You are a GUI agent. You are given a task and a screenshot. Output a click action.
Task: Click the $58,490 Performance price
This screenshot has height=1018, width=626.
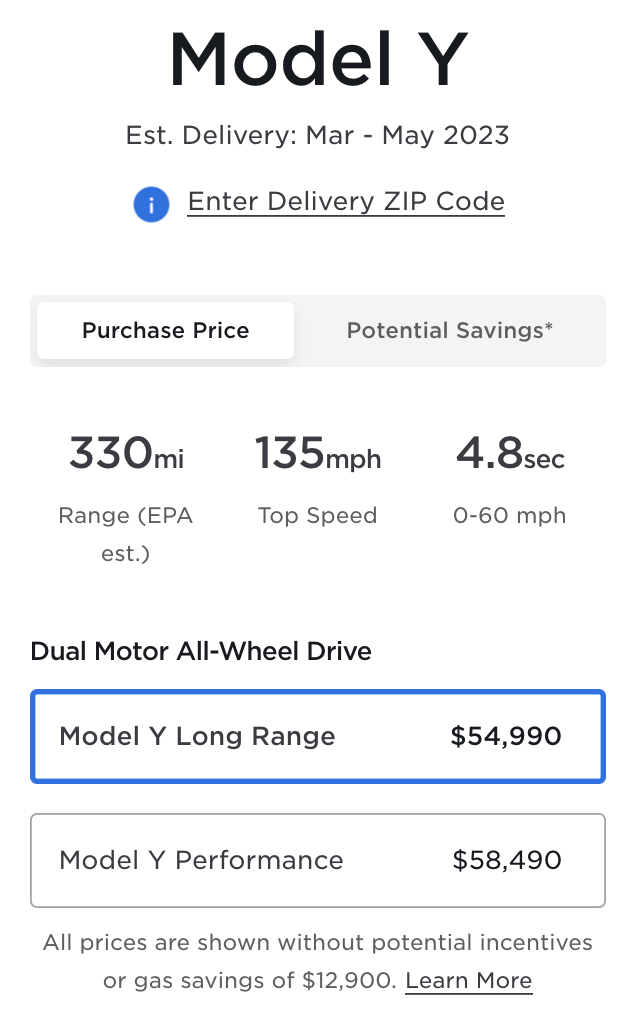click(507, 860)
